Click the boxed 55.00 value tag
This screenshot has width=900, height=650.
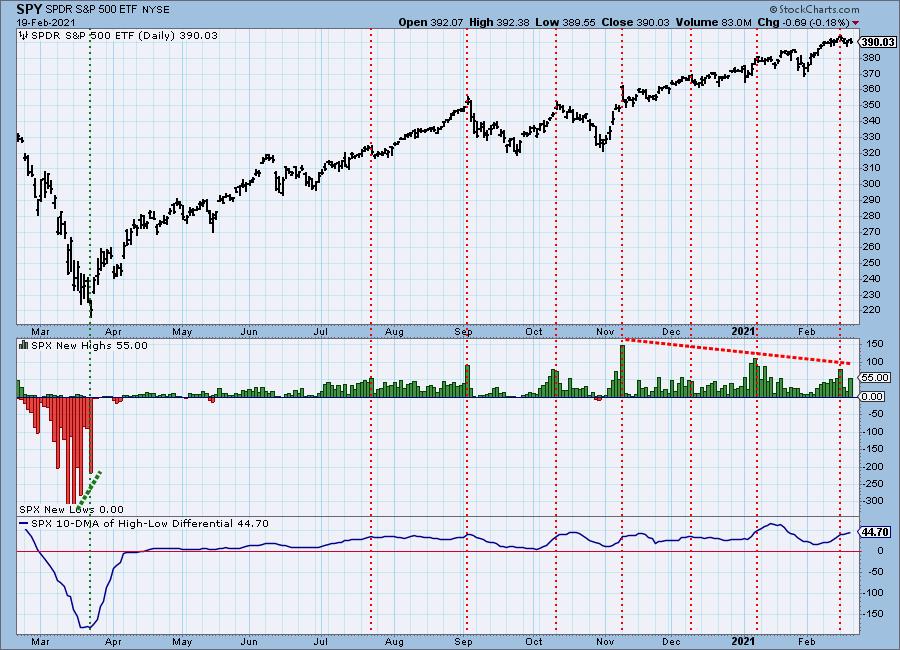coord(876,377)
